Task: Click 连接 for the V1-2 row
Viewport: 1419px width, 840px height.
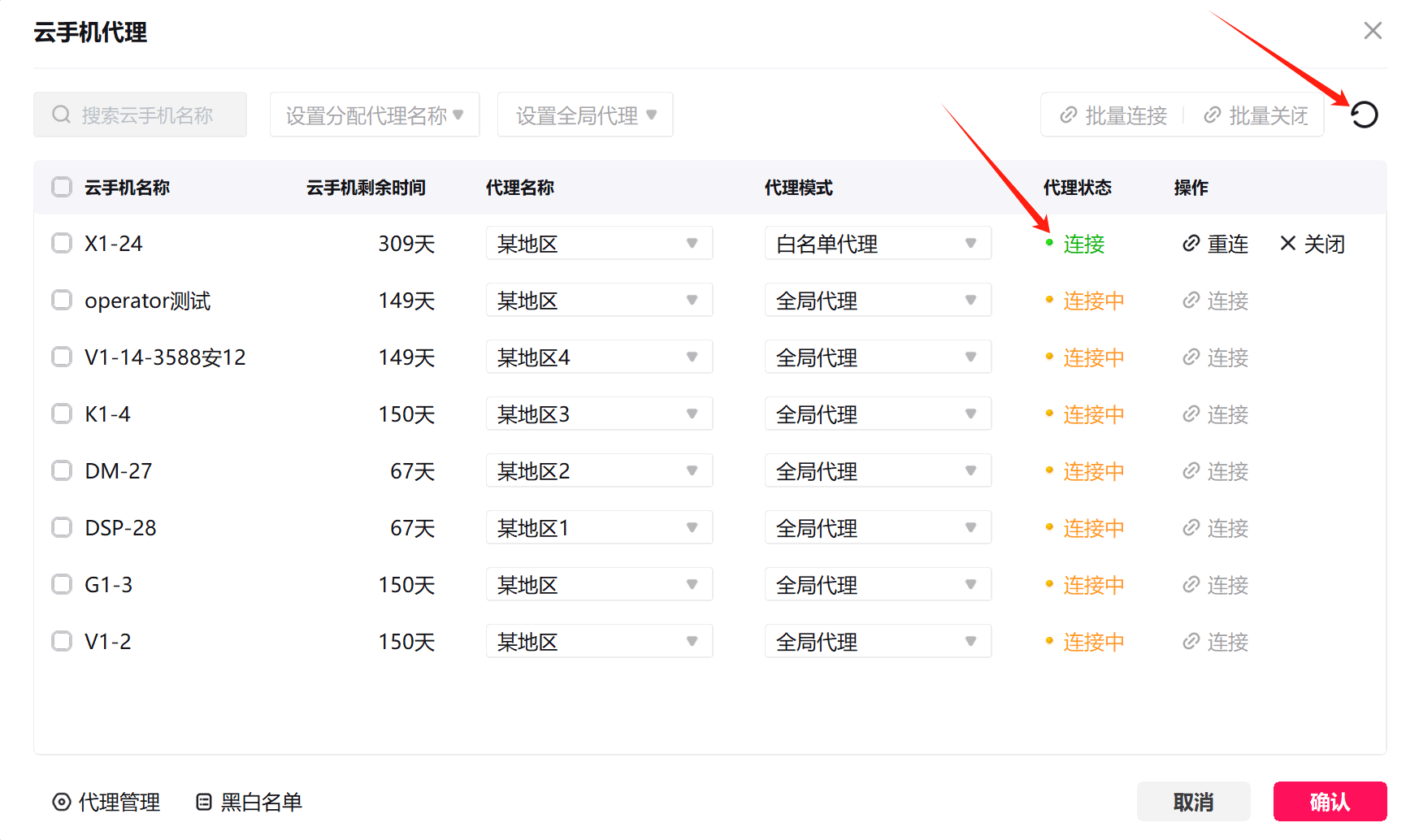Action: 1215,642
